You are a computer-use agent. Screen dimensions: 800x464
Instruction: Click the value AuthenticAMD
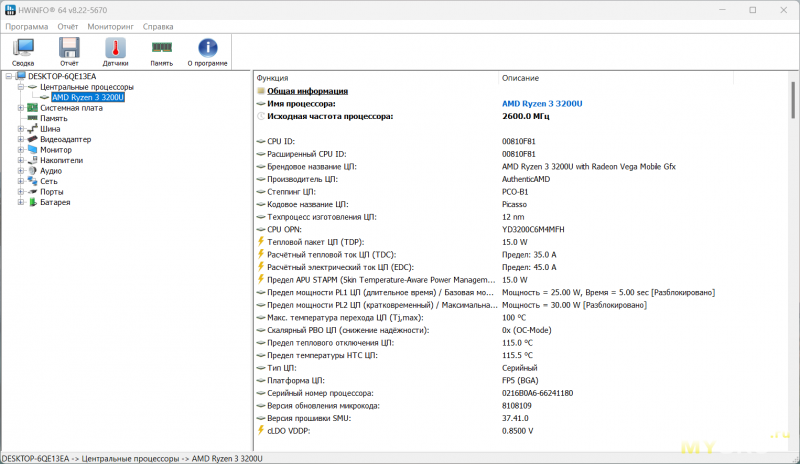point(526,179)
